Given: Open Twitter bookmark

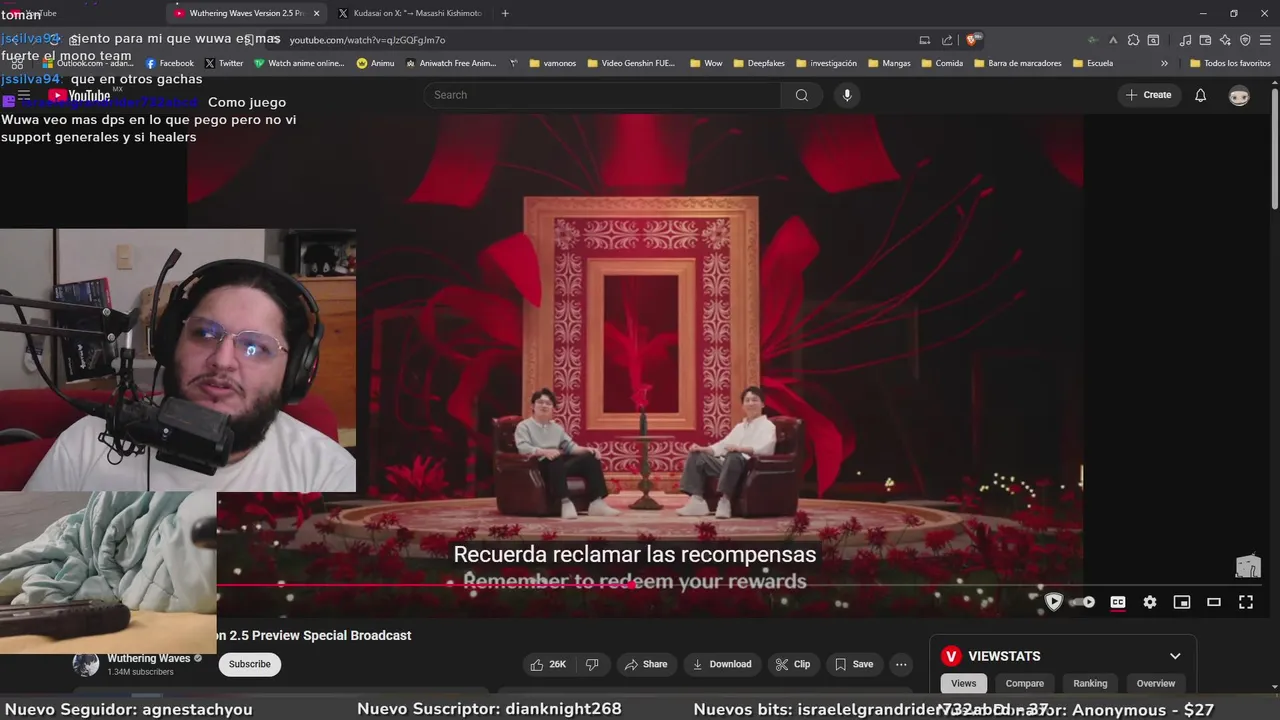Looking at the screenshot, I should 223,63.
